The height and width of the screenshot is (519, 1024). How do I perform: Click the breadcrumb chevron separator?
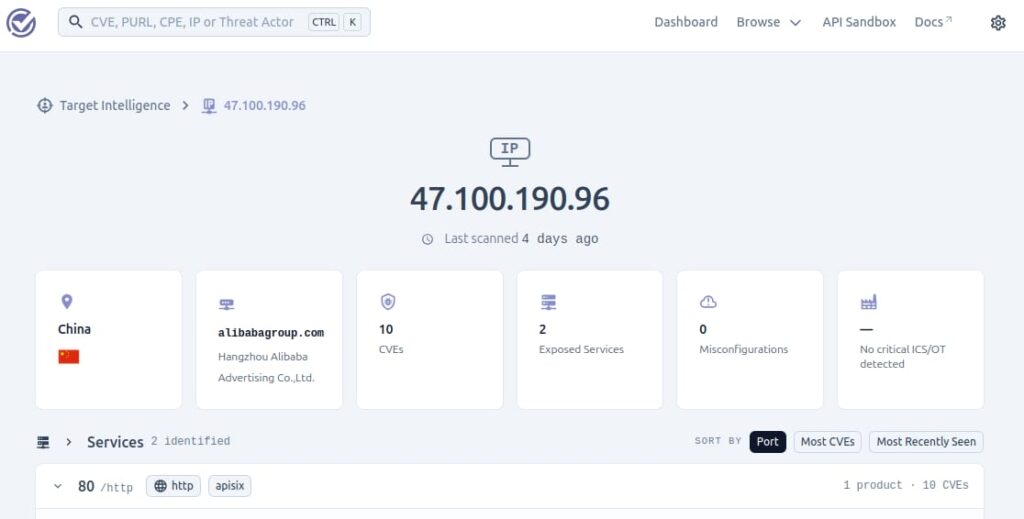(x=185, y=105)
